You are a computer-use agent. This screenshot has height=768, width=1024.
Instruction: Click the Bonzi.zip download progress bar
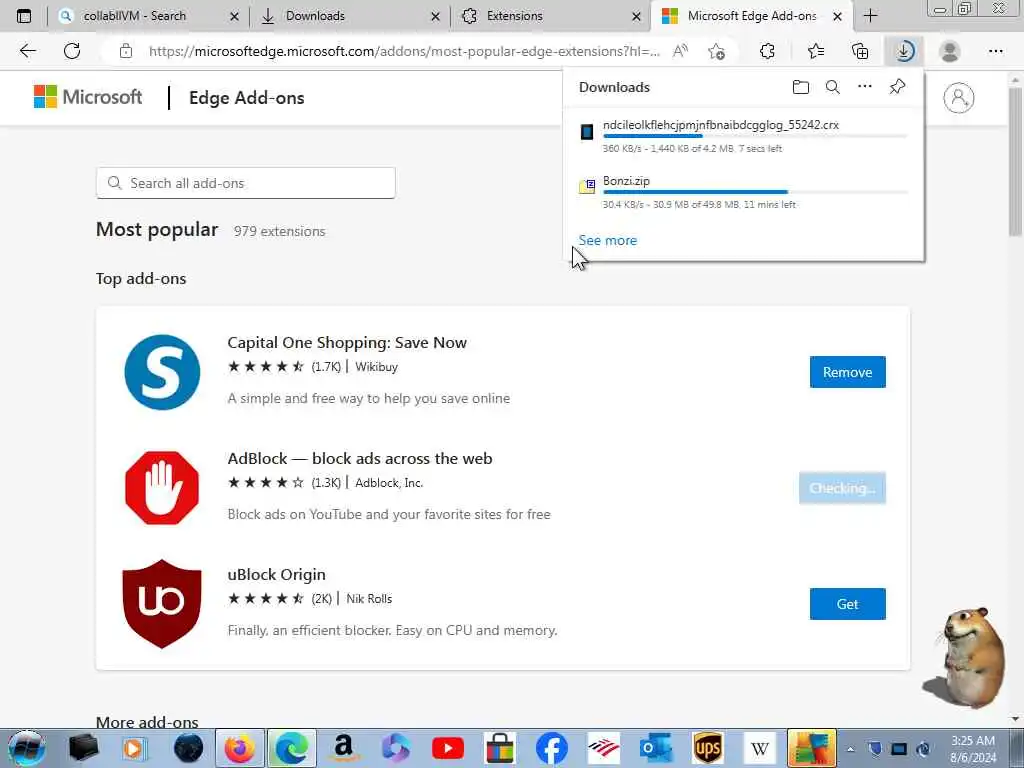755,192
